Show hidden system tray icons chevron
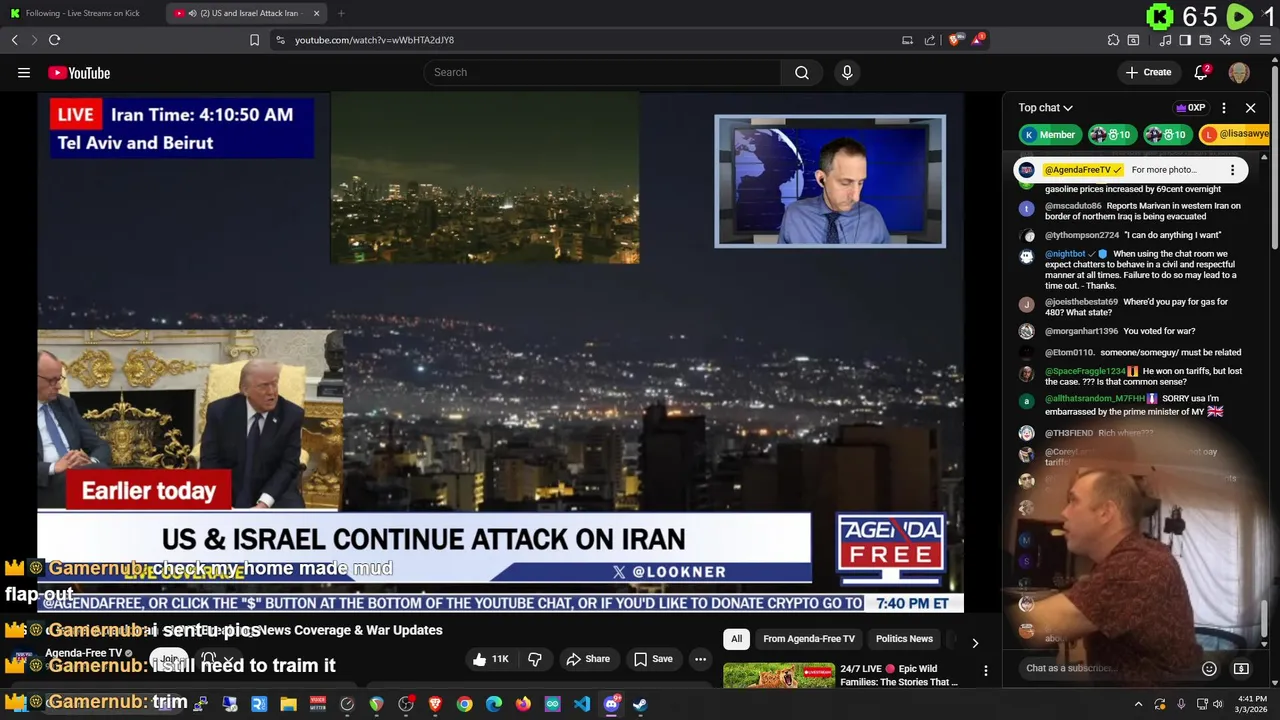This screenshot has width=1280, height=720. tap(1138, 704)
